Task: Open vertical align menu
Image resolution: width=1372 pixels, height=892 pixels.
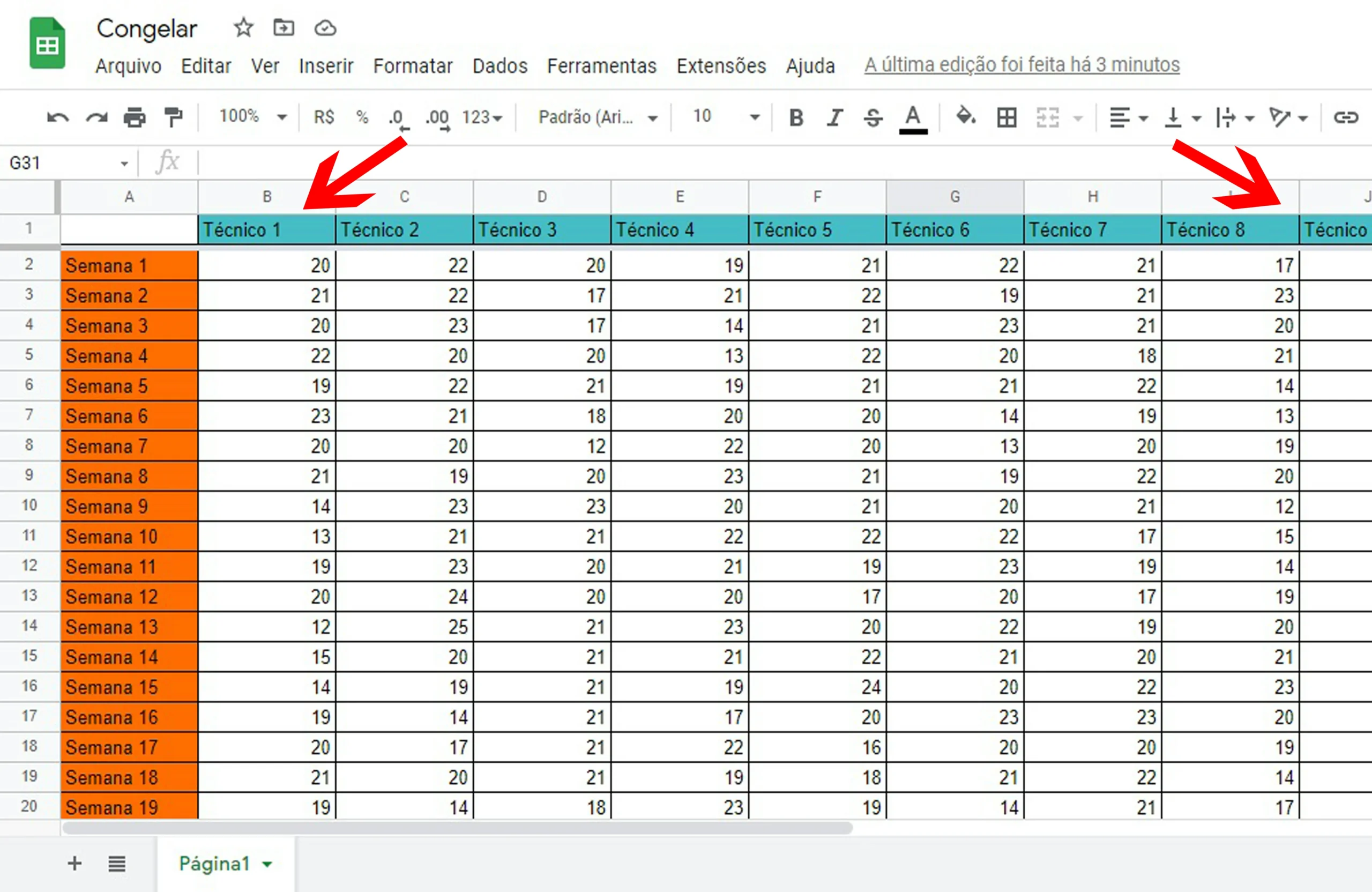Action: point(1182,117)
